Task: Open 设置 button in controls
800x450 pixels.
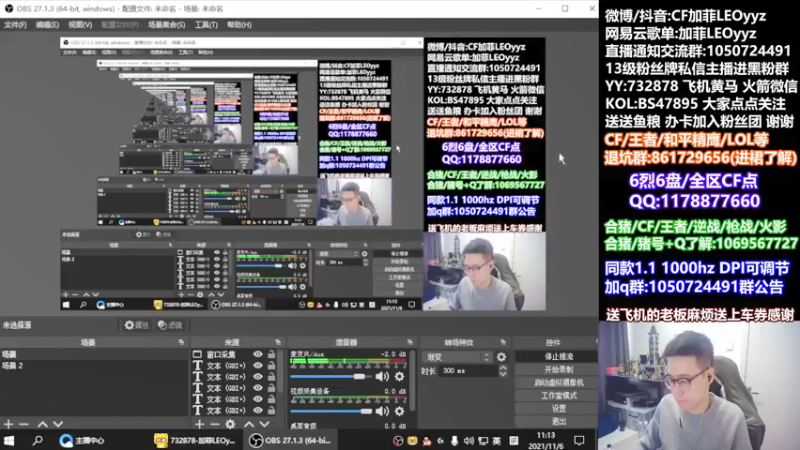Action: pyautogui.click(x=559, y=409)
